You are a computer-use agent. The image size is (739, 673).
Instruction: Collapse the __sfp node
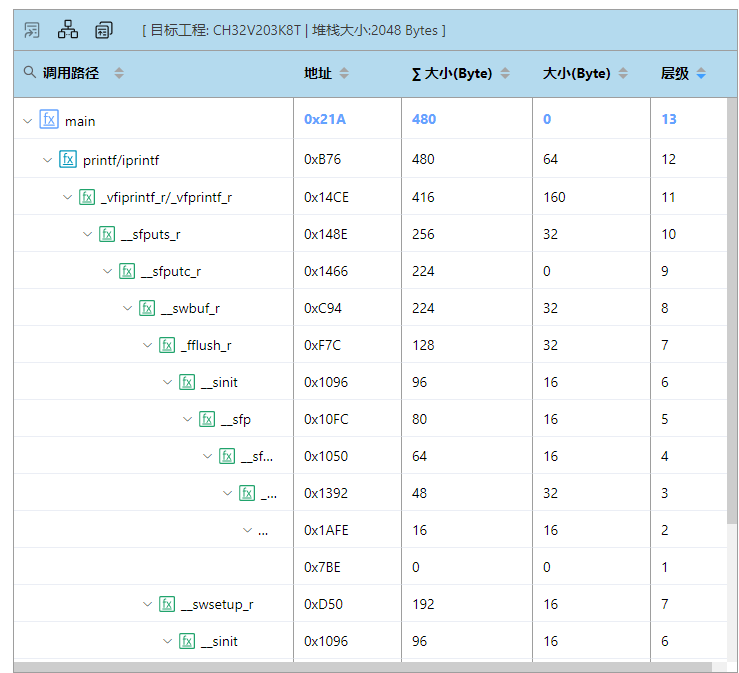[188, 419]
